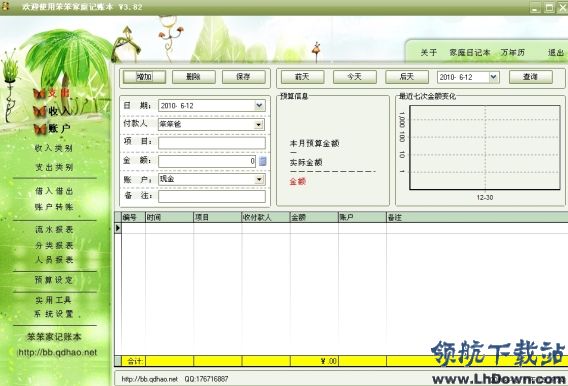This screenshot has height=386, width=568.
Task: Click the 最近七次金额变化 chart area
Action: (x=485, y=147)
